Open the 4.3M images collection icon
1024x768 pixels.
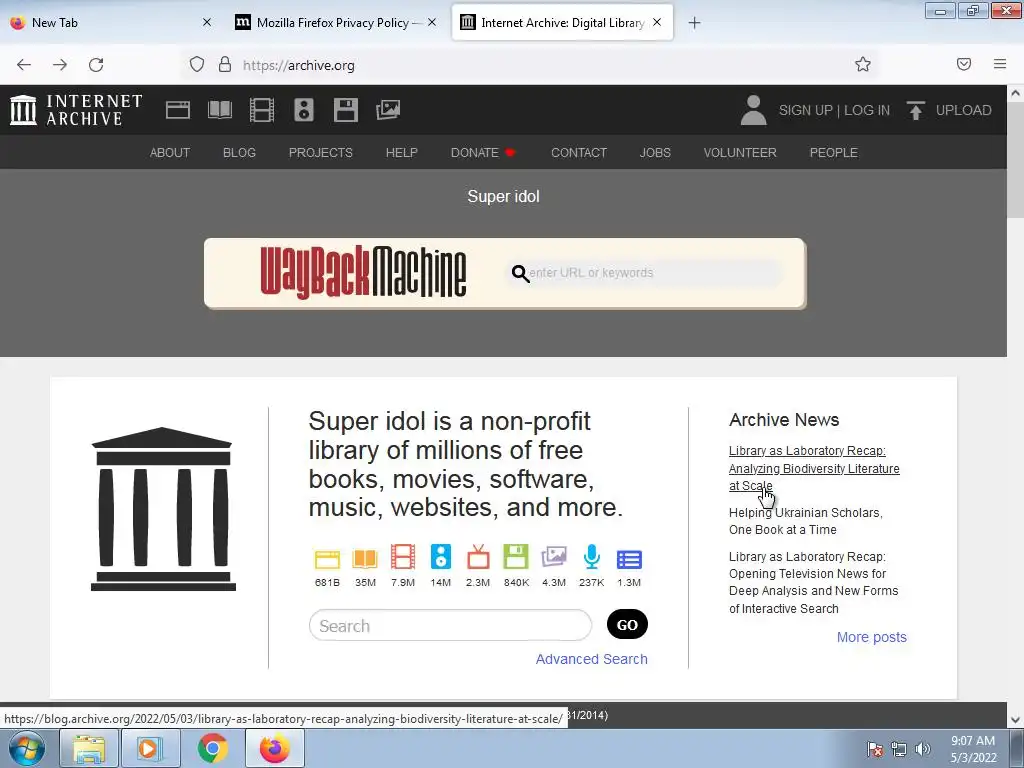(x=554, y=557)
